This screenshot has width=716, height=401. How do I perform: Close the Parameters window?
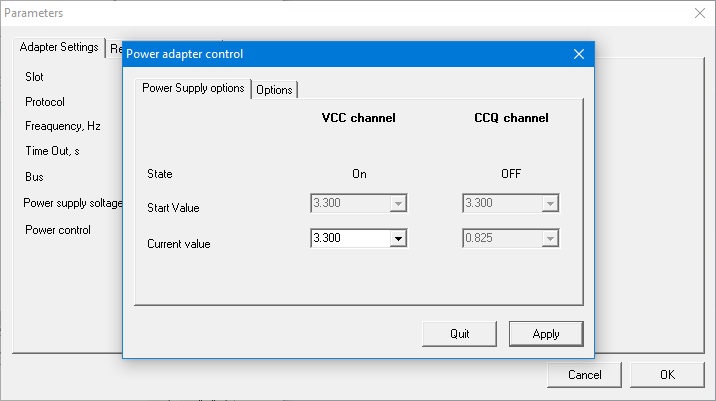point(698,13)
